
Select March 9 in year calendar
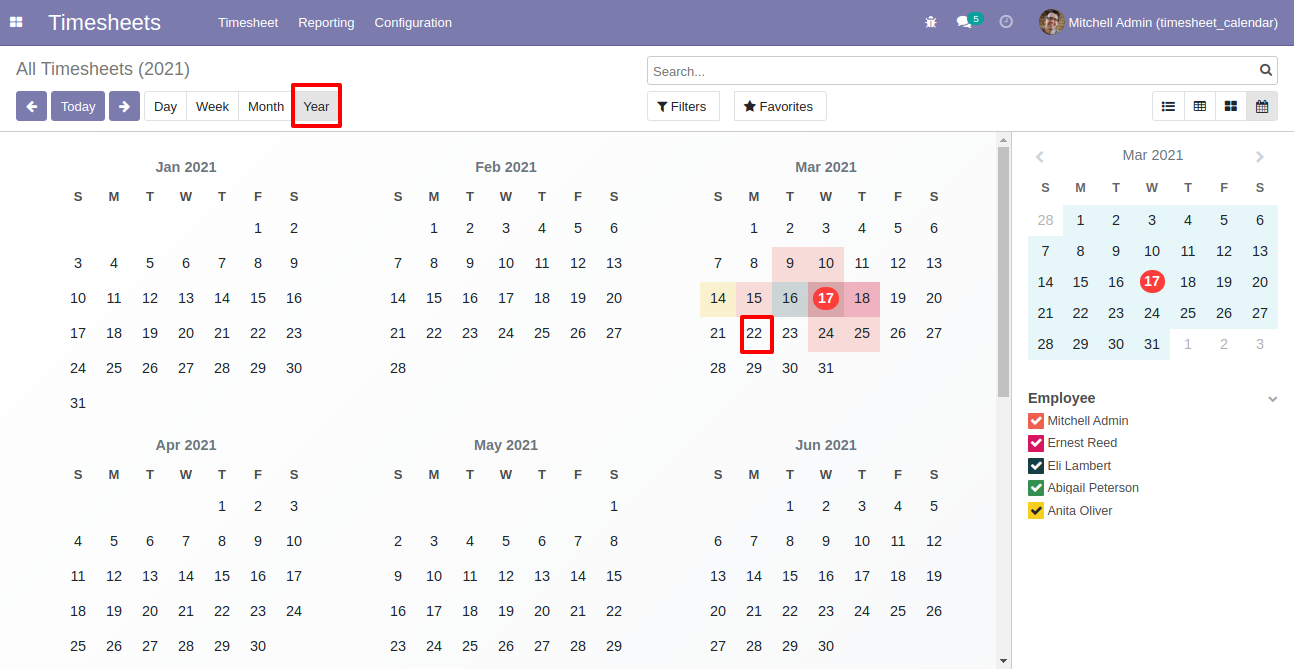(x=790, y=263)
